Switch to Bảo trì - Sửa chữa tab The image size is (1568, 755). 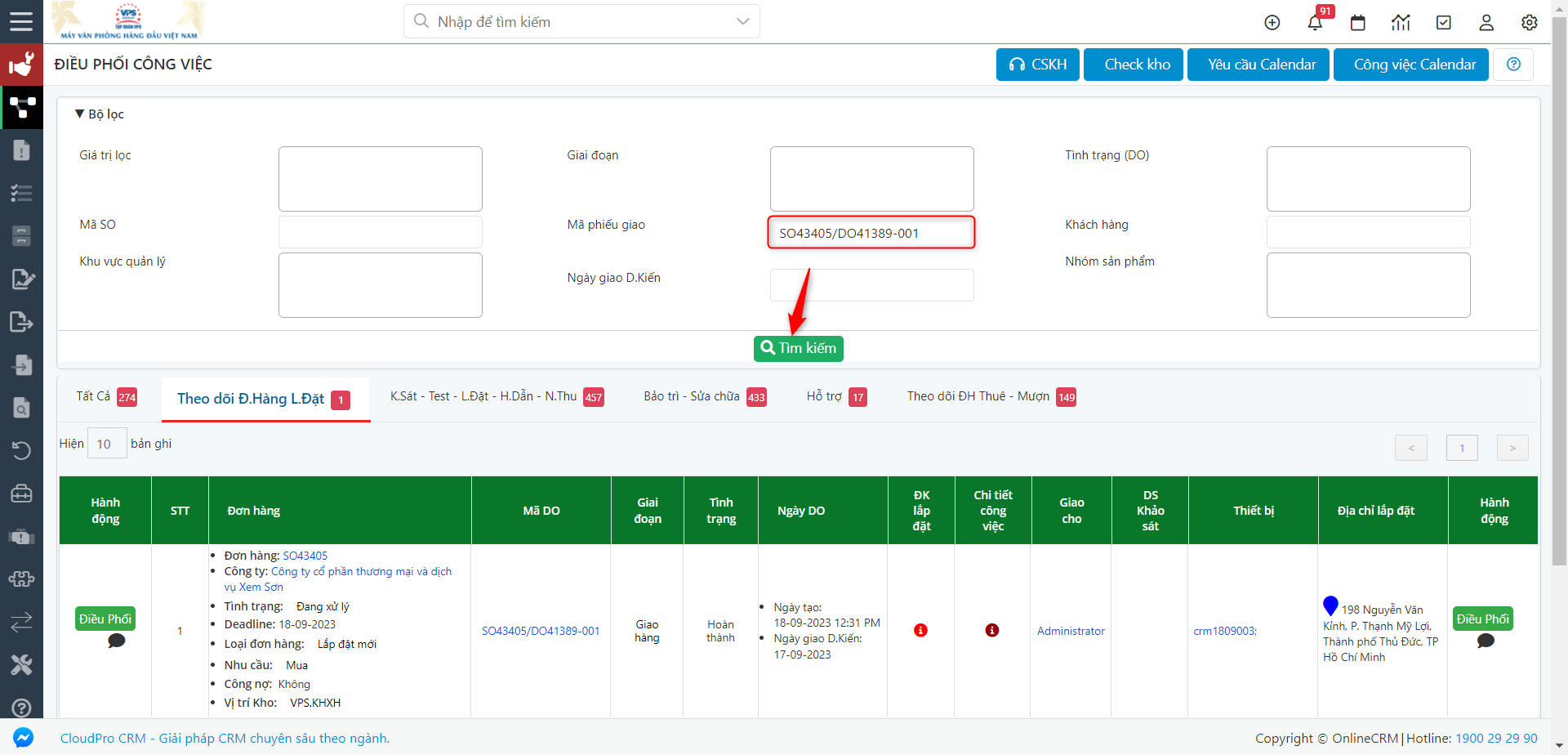click(x=705, y=397)
